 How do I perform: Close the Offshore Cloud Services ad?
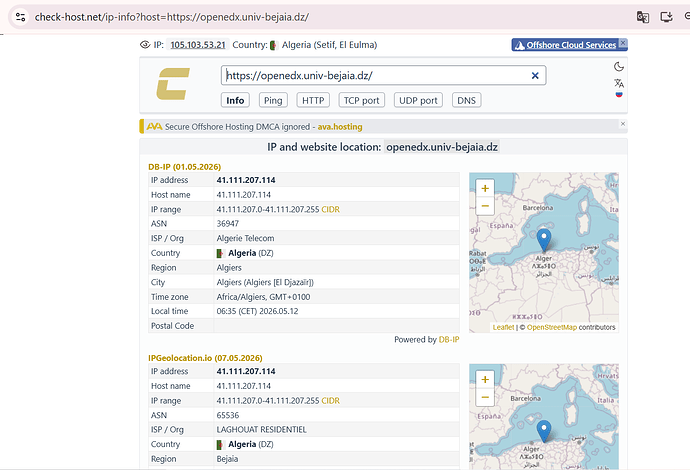[x=623, y=43]
